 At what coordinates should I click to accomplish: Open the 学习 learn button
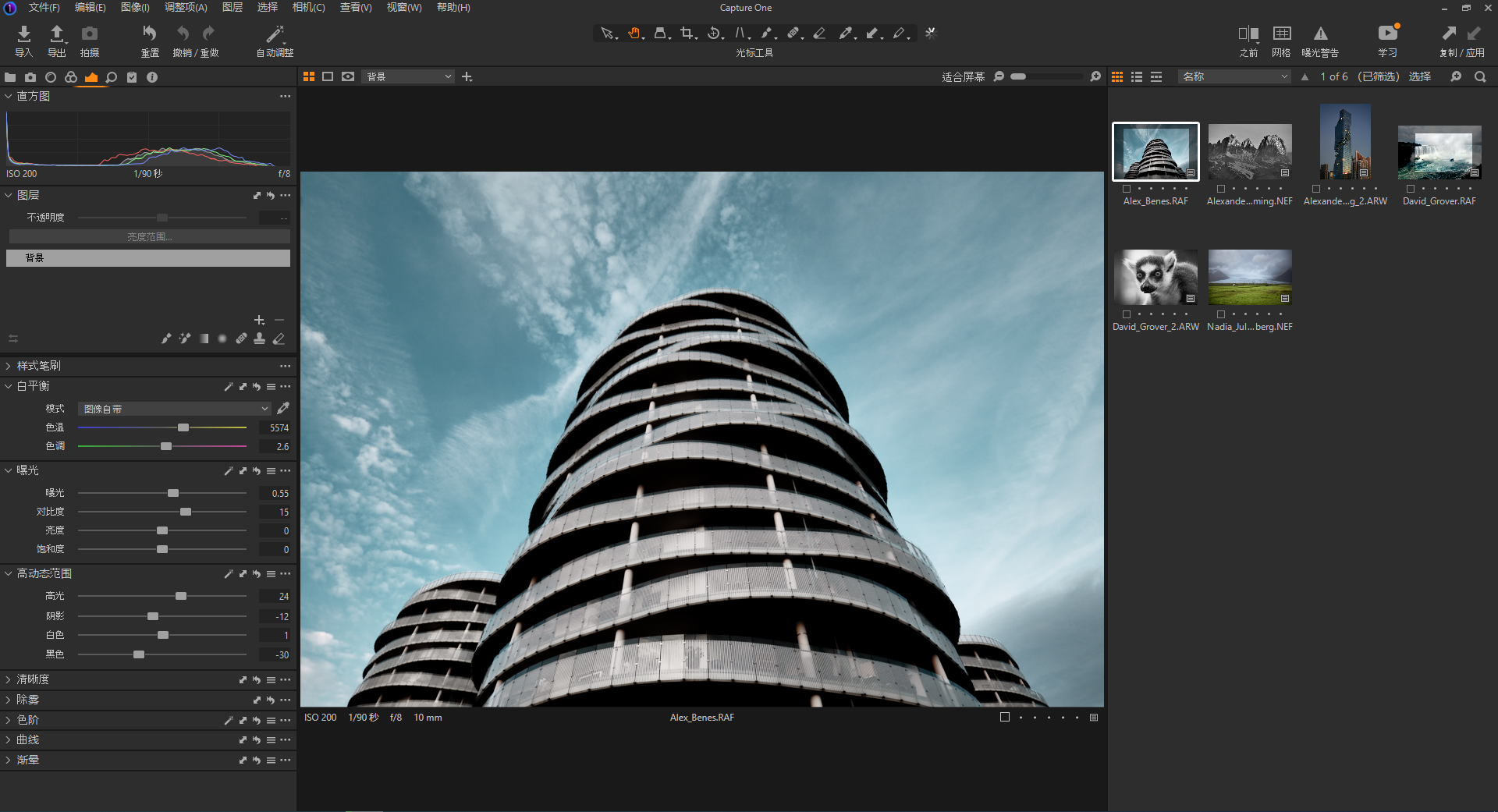[1388, 34]
